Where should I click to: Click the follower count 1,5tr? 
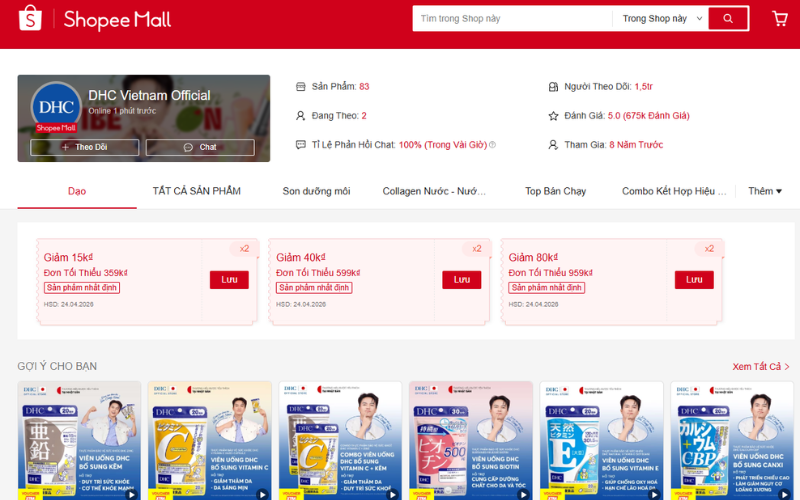643,87
